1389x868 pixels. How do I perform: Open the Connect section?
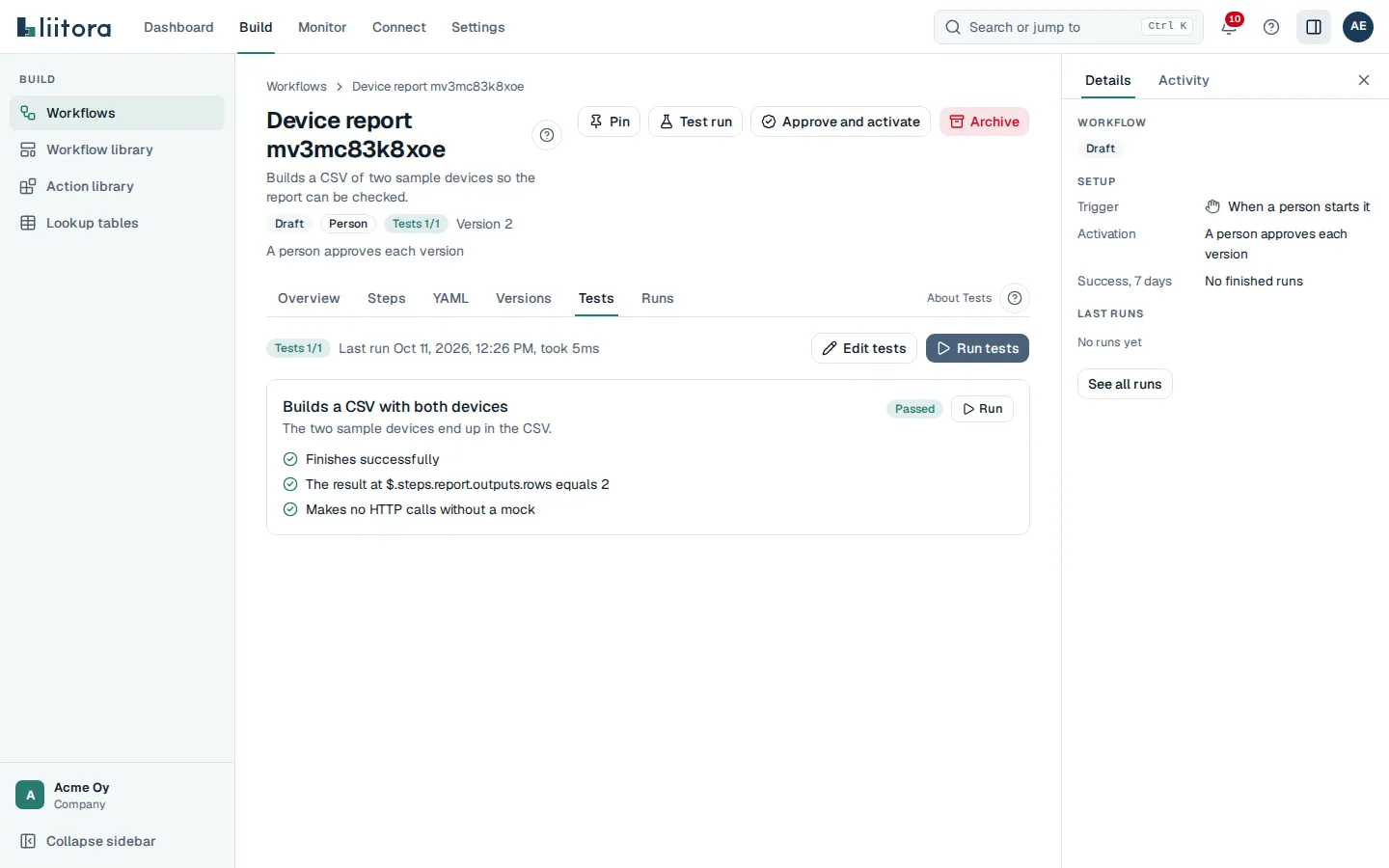click(399, 27)
